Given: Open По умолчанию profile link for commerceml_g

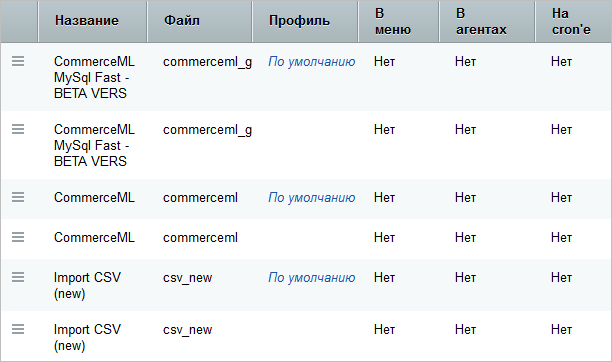Looking at the screenshot, I should (x=311, y=62).
